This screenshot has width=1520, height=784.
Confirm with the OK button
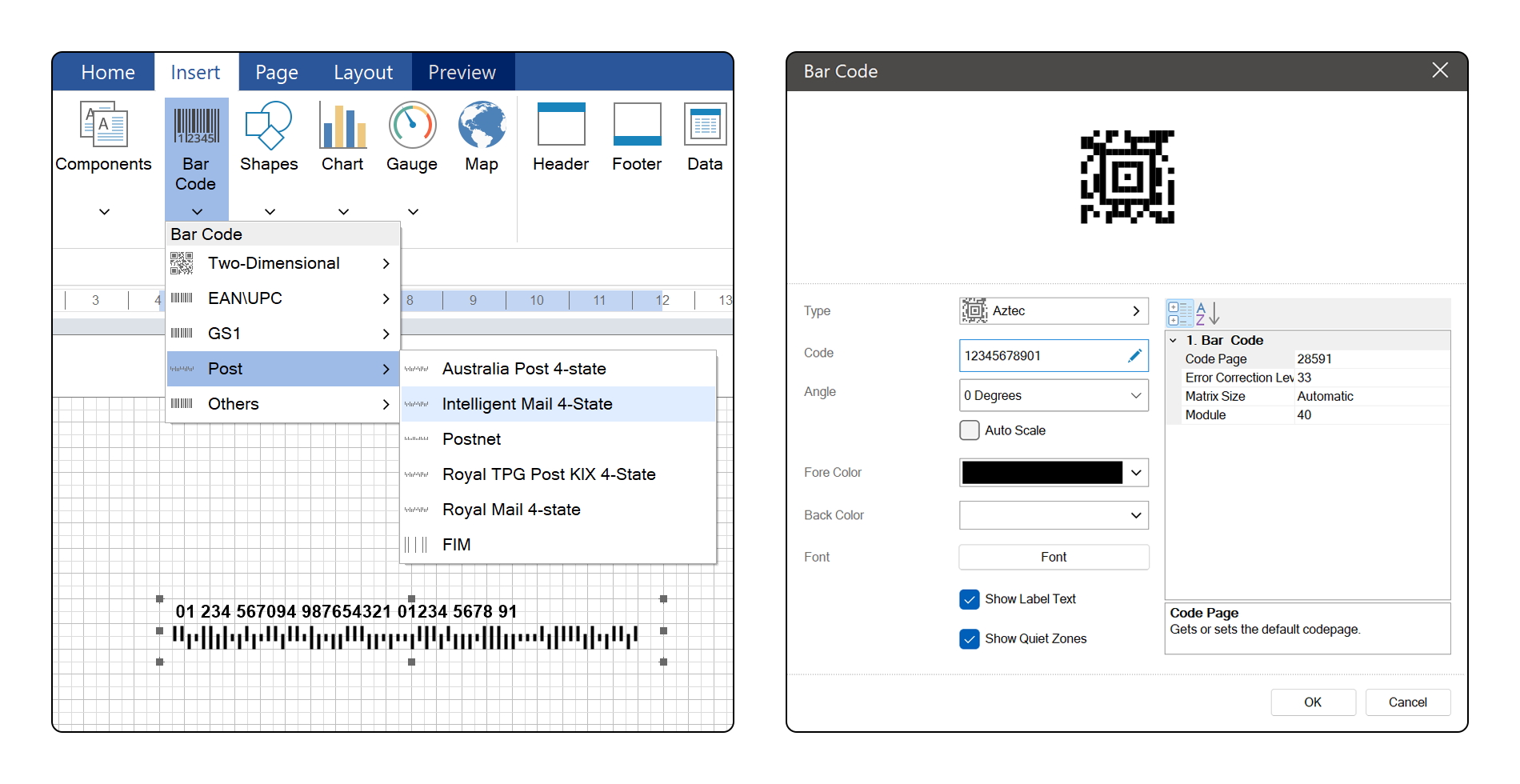[1313, 702]
